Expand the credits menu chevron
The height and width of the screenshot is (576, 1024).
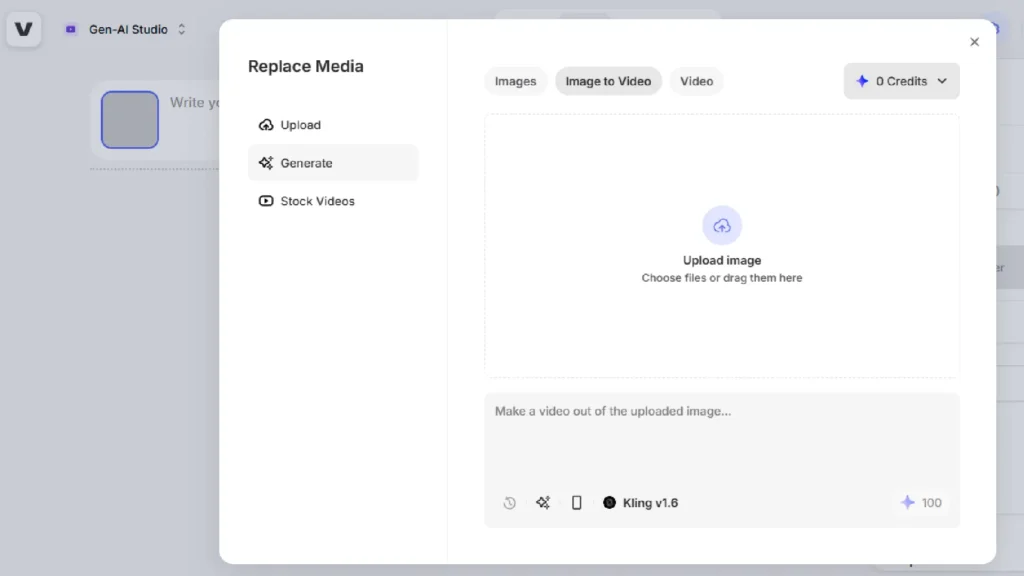click(x=941, y=81)
